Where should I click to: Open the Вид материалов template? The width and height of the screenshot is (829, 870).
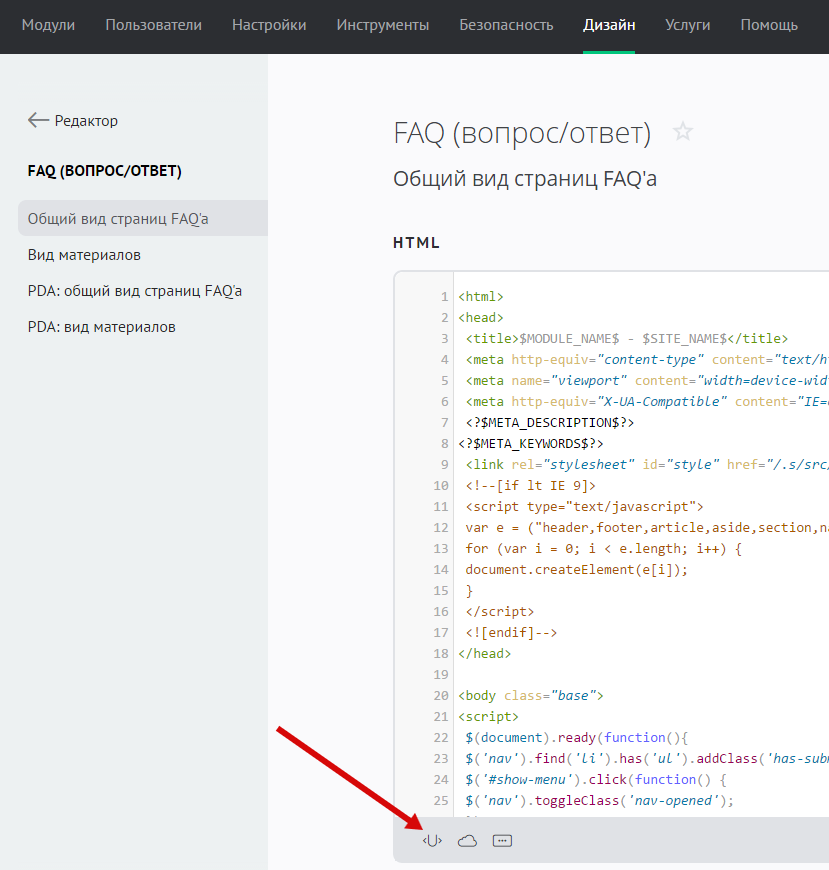(x=84, y=255)
